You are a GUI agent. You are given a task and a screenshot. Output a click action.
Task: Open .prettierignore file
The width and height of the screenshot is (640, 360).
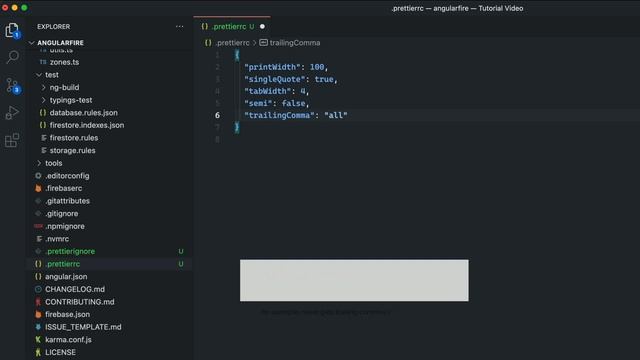[x=70, y=251]
